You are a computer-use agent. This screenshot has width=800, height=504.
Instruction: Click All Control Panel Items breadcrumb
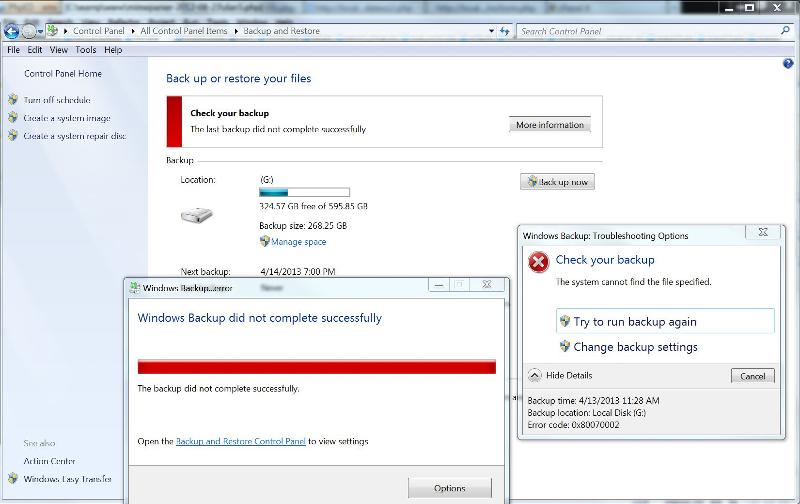pos(184,31)
